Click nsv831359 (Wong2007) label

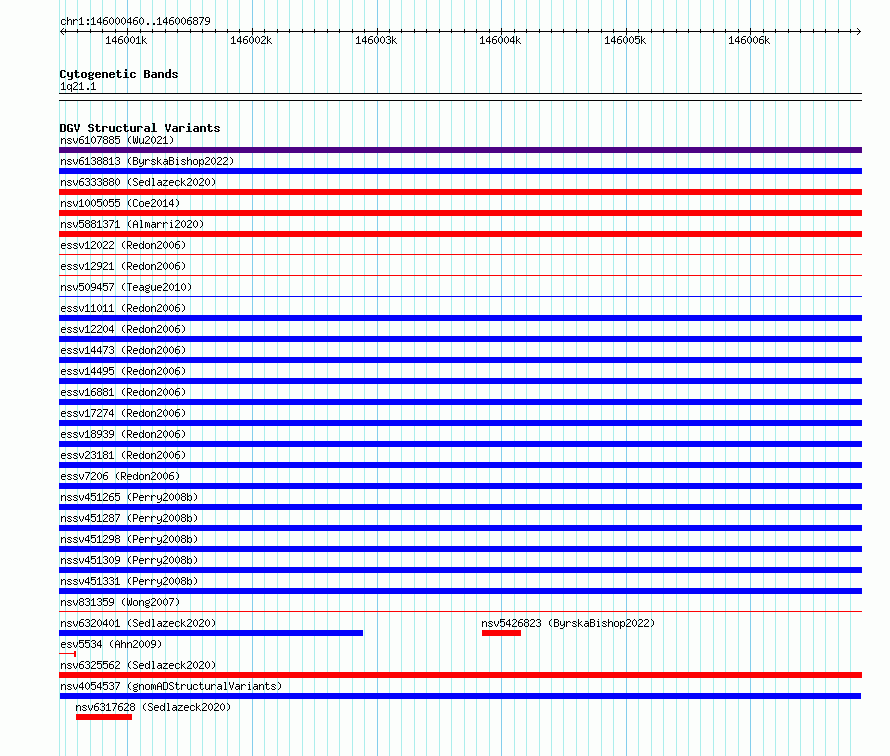click(x=120, y=602)
